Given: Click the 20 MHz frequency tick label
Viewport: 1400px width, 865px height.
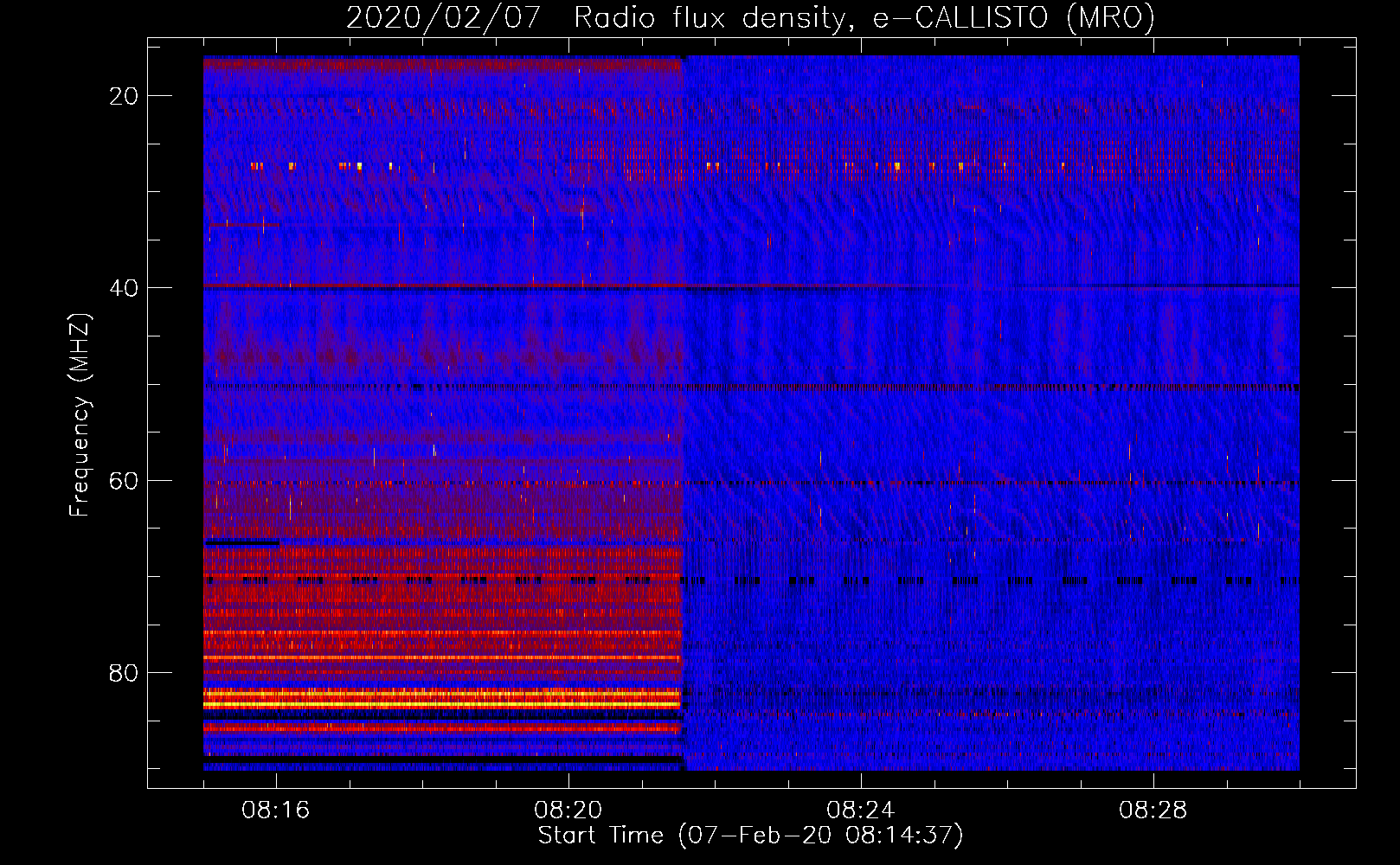Looking at the screenshot, I should pos(124,96).
